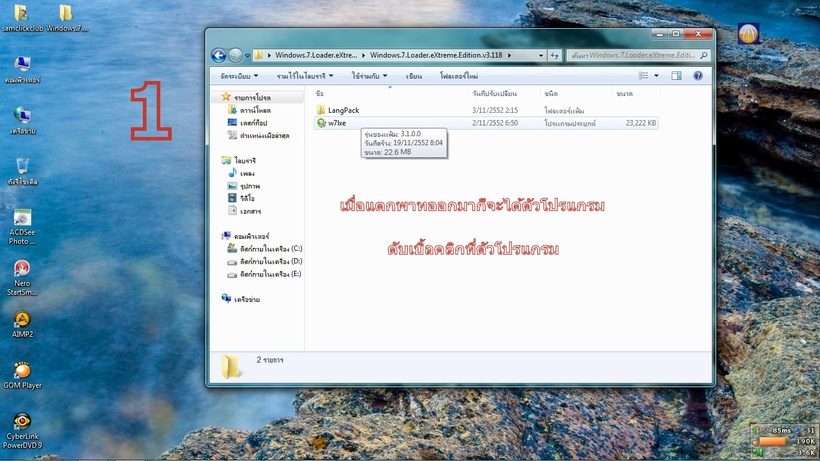Image resolution: width=820 pixels, height=461 pixels.
Task: Minimize the Explorer window
Action: click(x=659, y=34)
